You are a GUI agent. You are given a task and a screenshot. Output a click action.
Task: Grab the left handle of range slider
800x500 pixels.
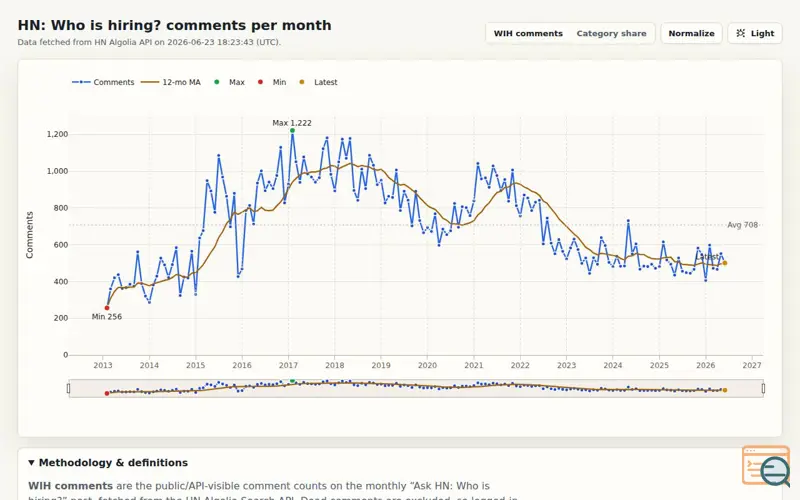click(68, 389)
